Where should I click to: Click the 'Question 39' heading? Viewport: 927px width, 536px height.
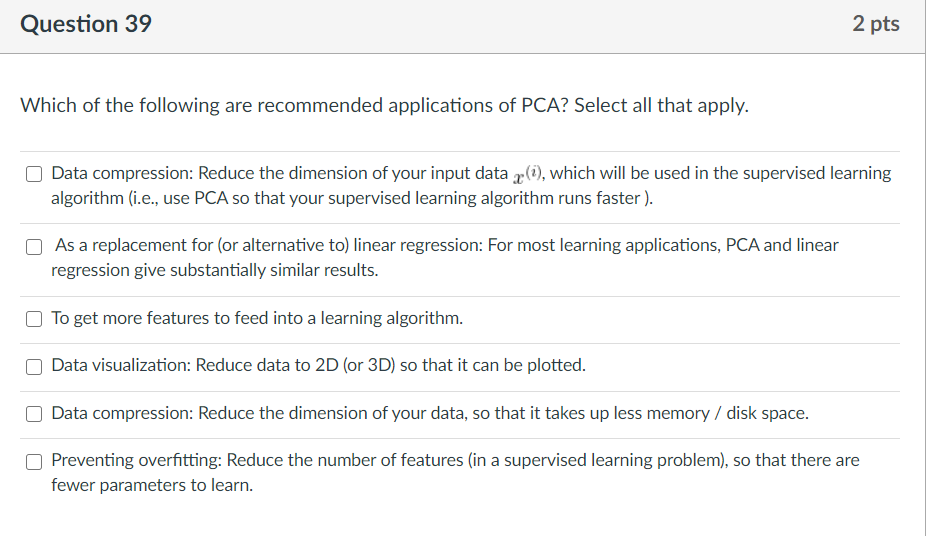pos(86,24)
